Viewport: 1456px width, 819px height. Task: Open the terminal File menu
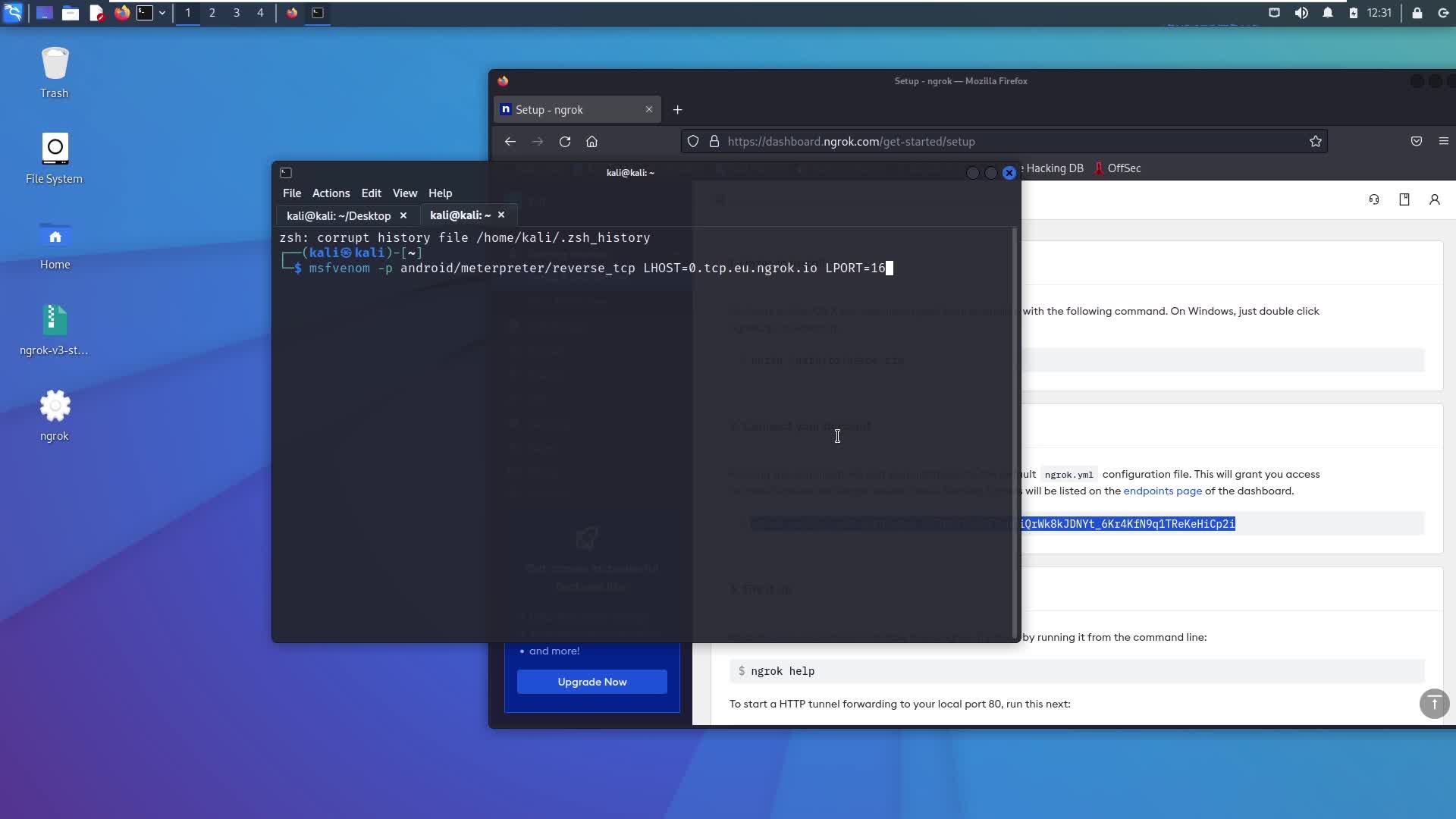292,193
